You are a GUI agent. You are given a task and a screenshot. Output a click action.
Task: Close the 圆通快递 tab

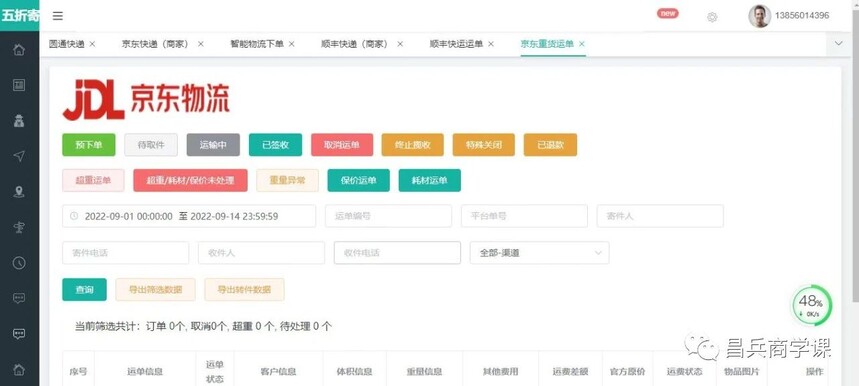point(92,44)
